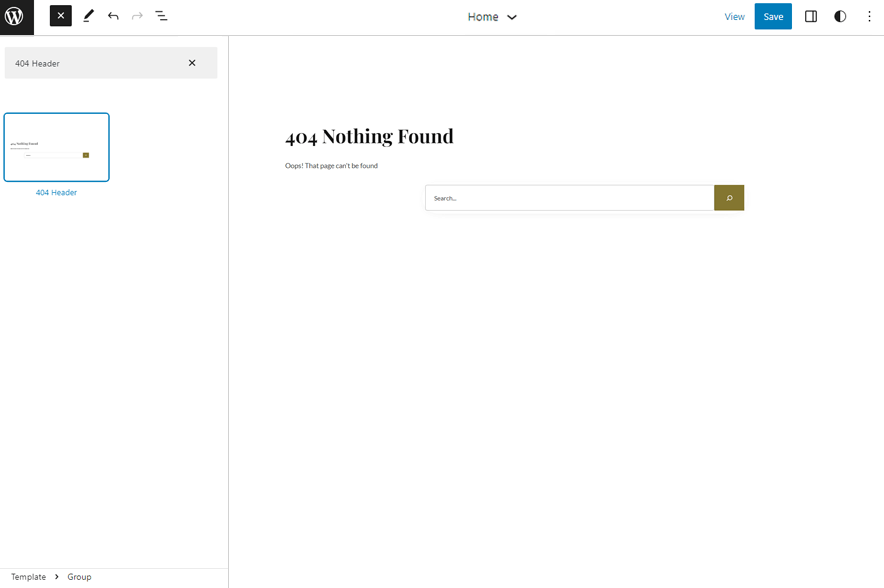The image size is (884, 588).
Task: Select the pencil Tools icon
Action: pos(88,16)
